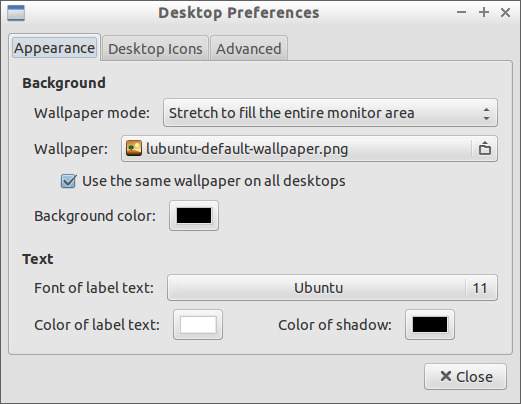Open file browser via wallpaper folder icon
This screenshot has height=404, width=521.
(x=485, y=148)
